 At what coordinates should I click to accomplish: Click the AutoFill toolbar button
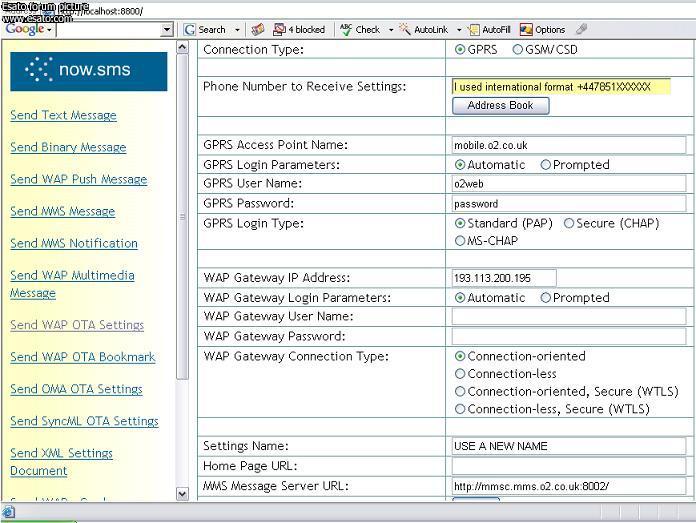tap(489, 30)
